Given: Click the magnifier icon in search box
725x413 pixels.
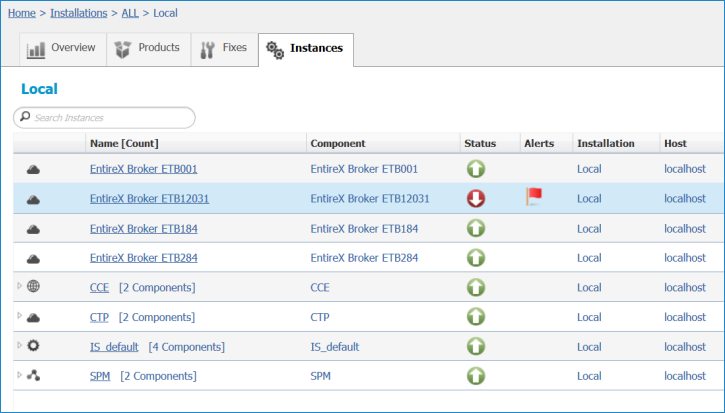Looking at the screenshot, I should [25, 117].
